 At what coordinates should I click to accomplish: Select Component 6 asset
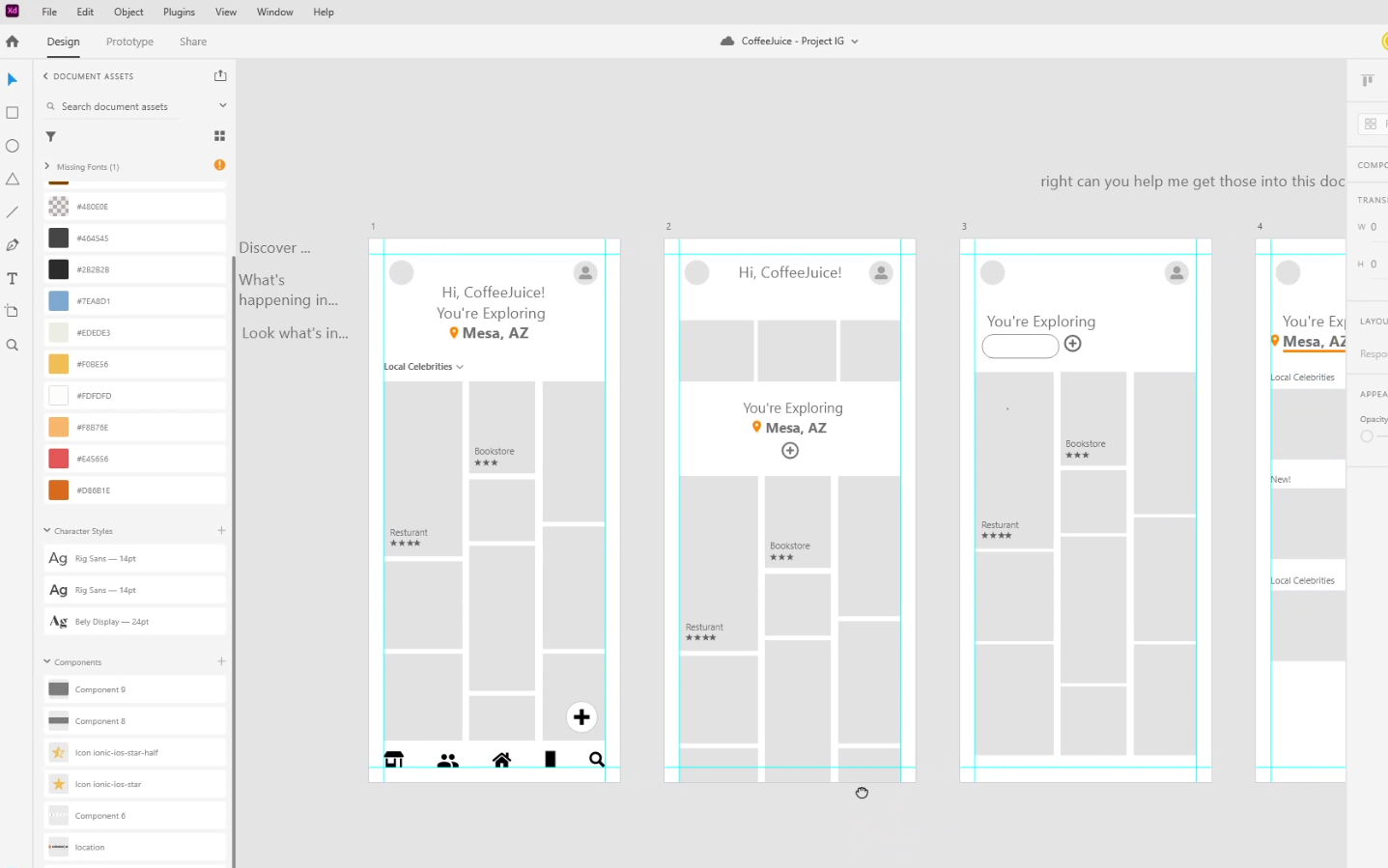pos(135,816)
